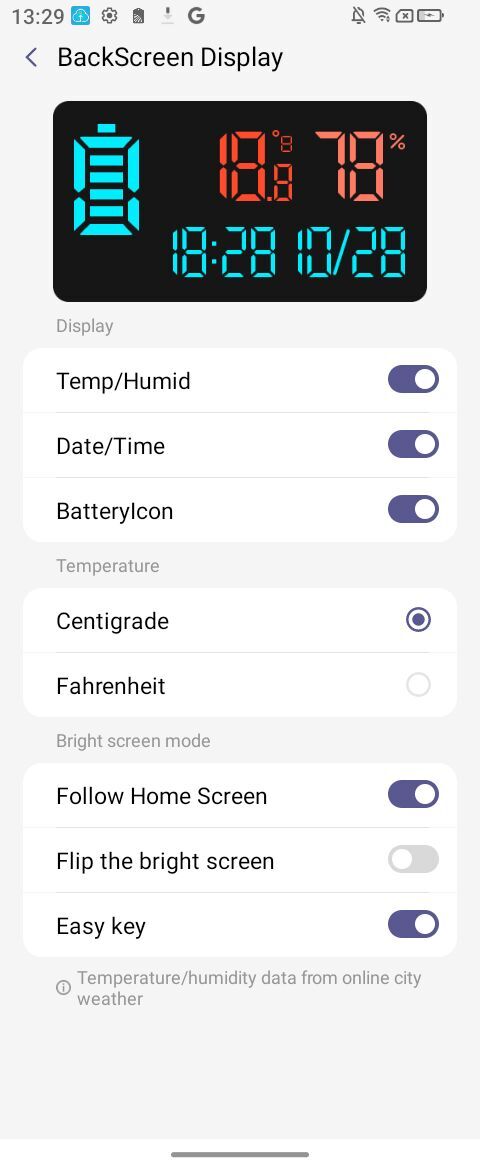Disable Follow Home Screen switch
This screenshot has height=1170, width=480.
pyautogui.click(x=413, y=795)
